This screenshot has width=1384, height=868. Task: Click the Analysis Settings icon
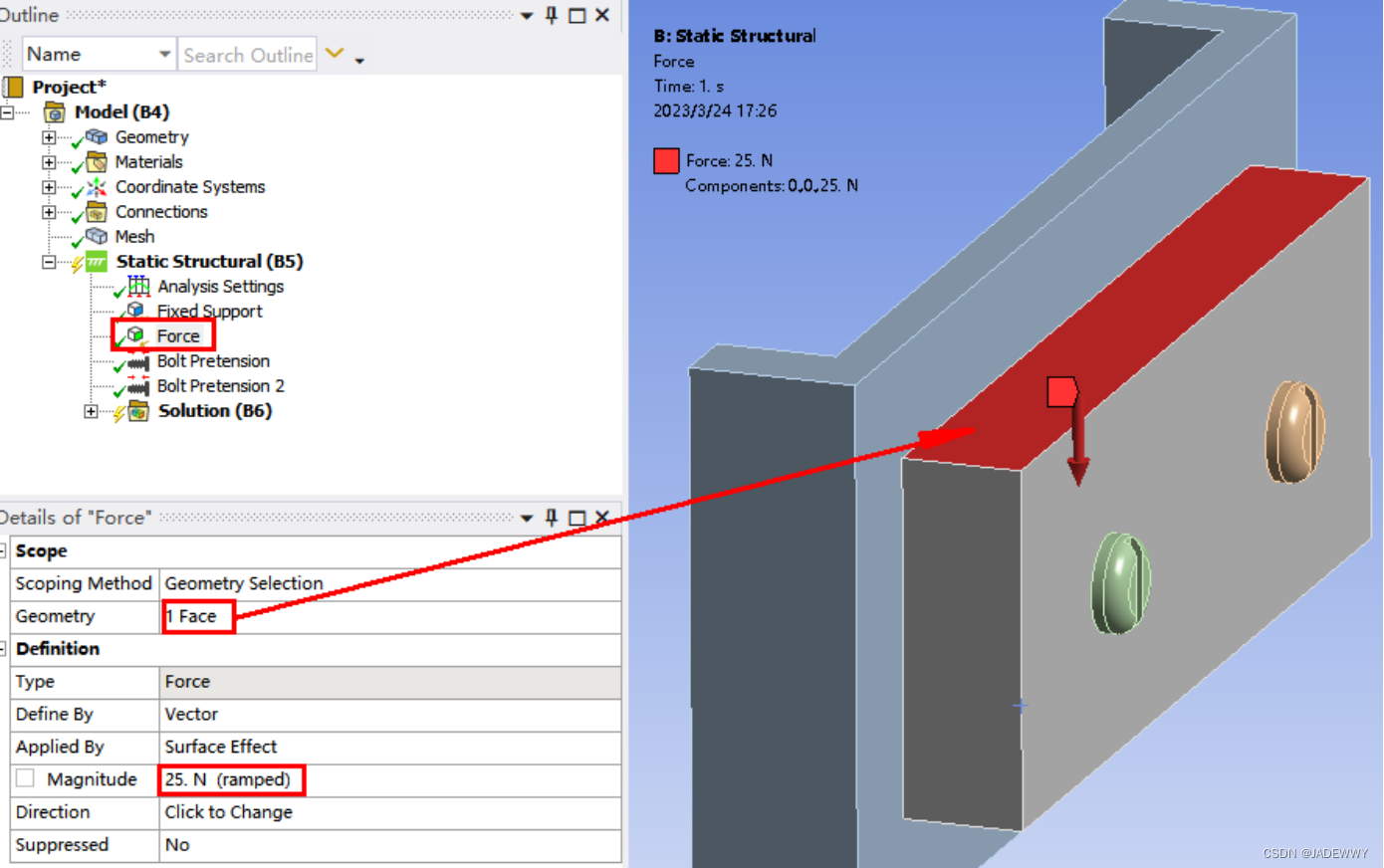click(x=139, y=287)
